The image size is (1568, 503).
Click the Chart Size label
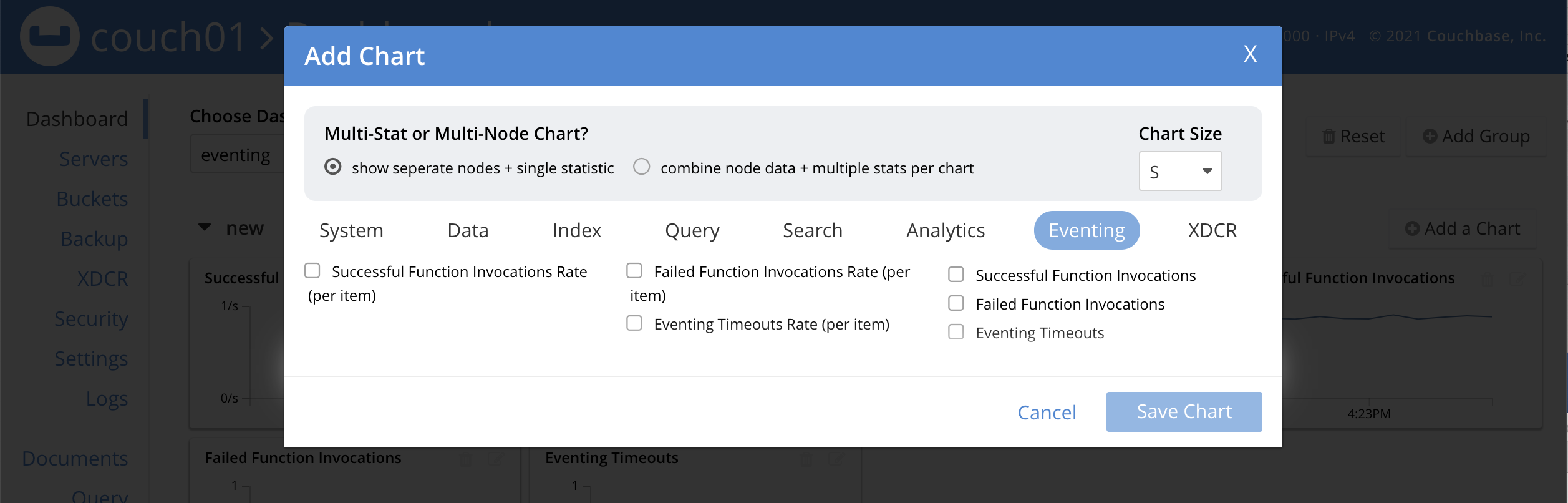click(1180, 134)
